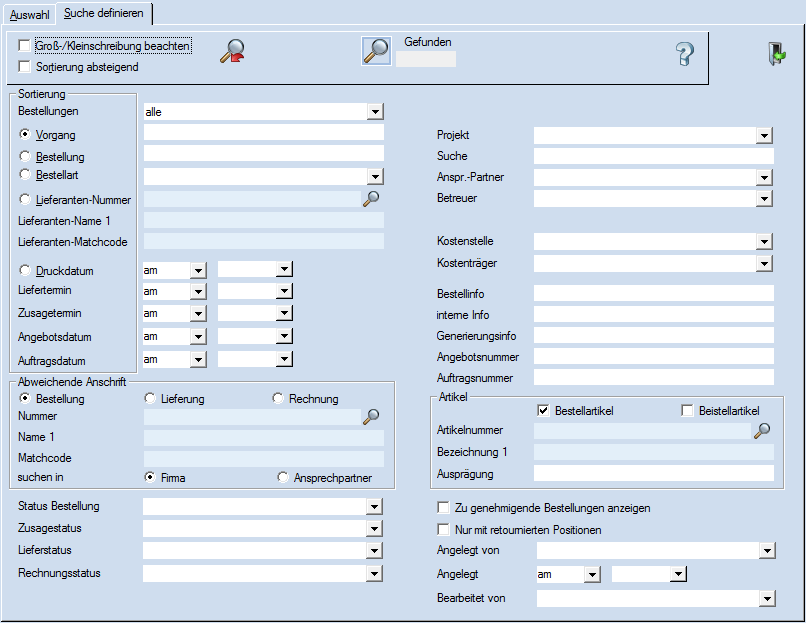Click the reset search magnifier icon
Image resolution: width=806 pixels, height=623 pixels.
point(232,51)
